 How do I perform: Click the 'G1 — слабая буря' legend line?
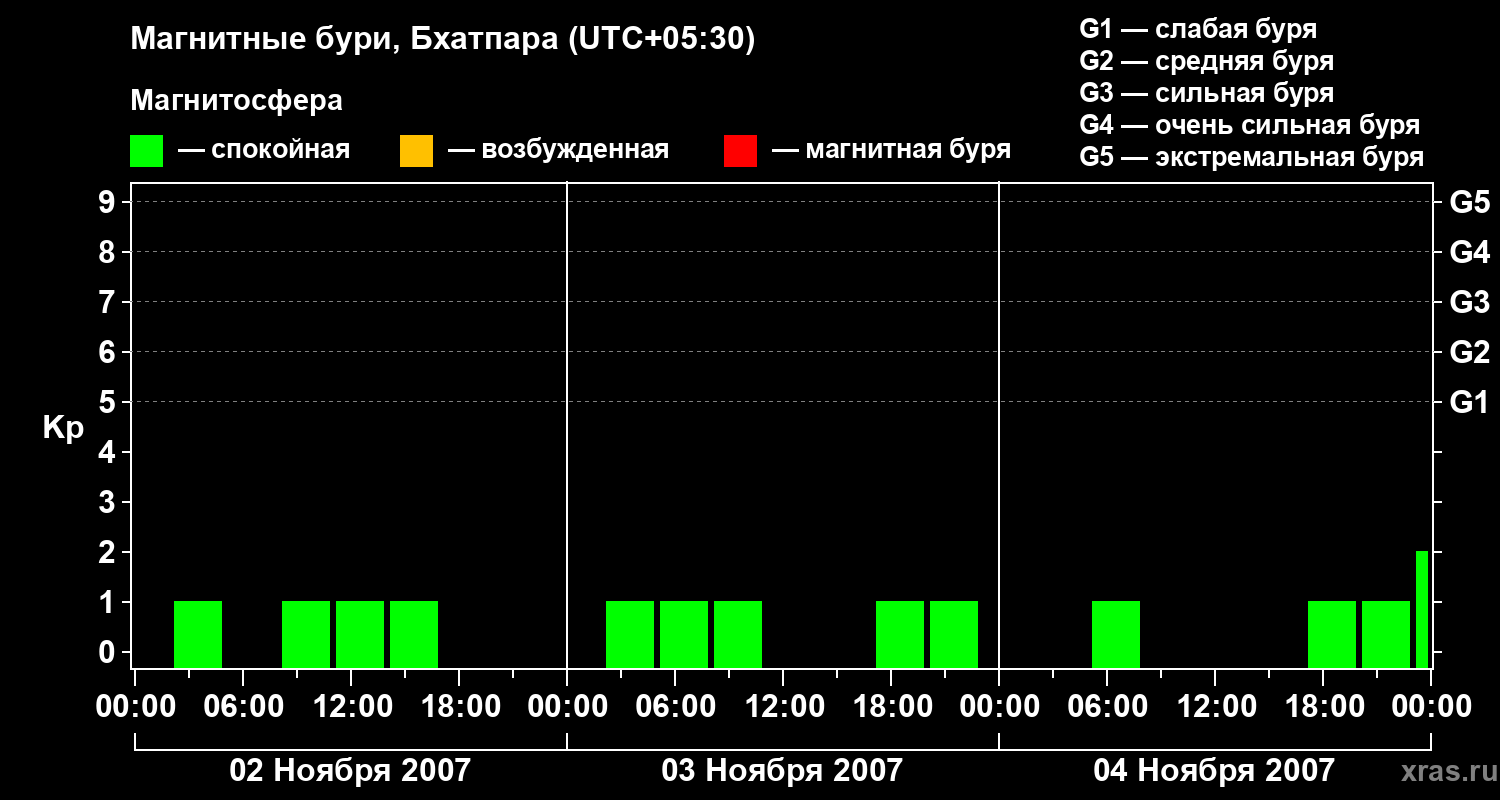[x=1198, y=29]
